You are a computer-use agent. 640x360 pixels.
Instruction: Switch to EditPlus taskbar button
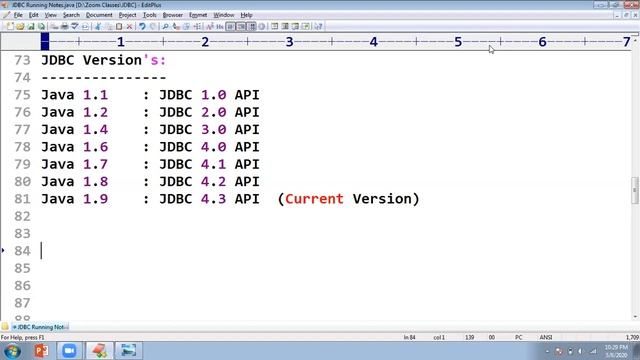click(x=99, y=351)
